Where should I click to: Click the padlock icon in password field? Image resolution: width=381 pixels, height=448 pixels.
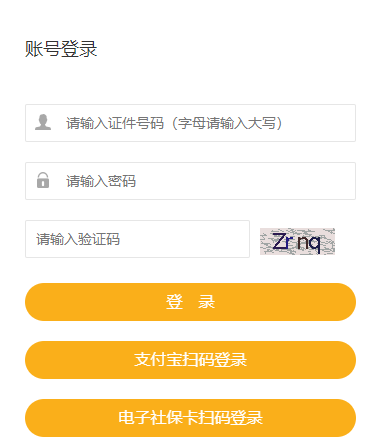(x=43, y=180)
